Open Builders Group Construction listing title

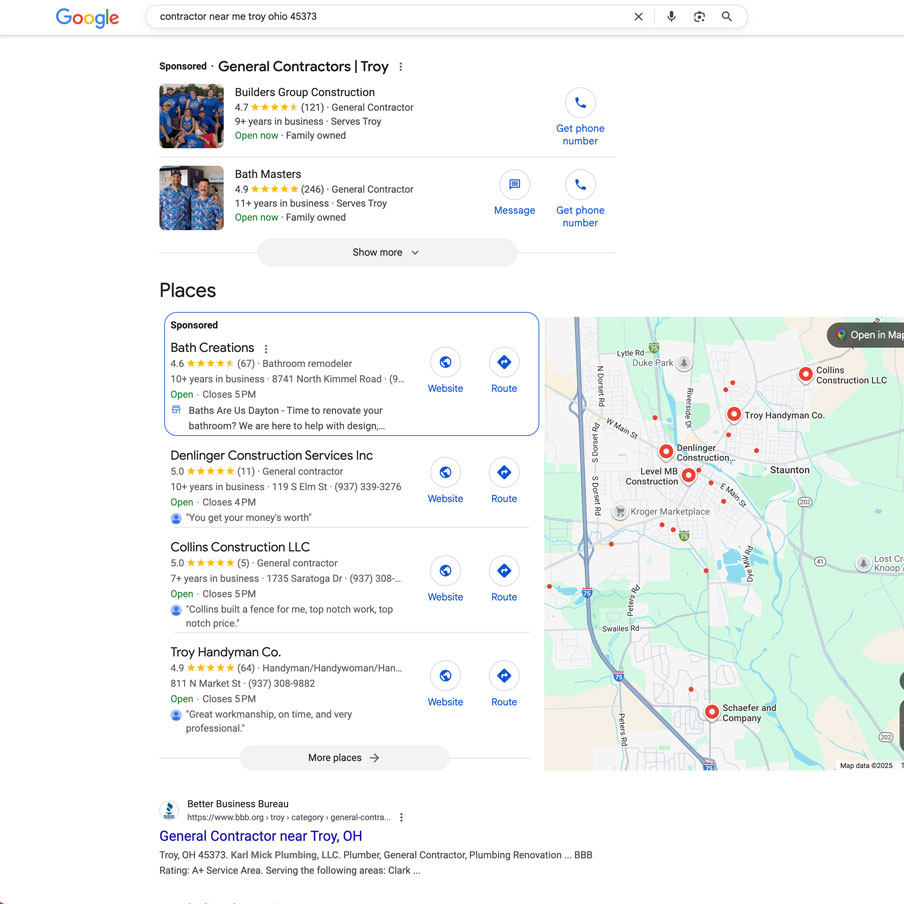point(304,92)
